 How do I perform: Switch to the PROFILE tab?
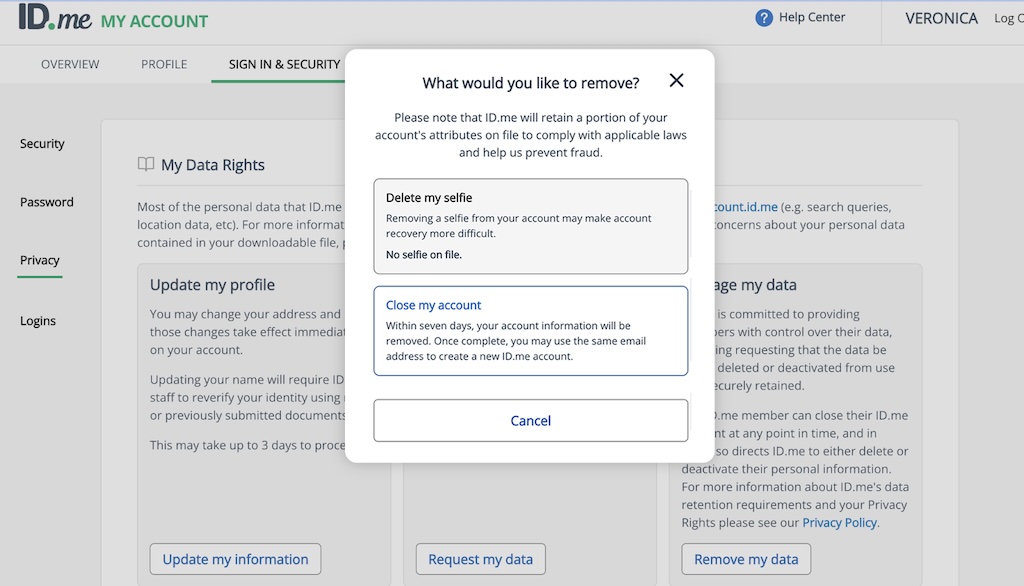[x=163, y=63]
